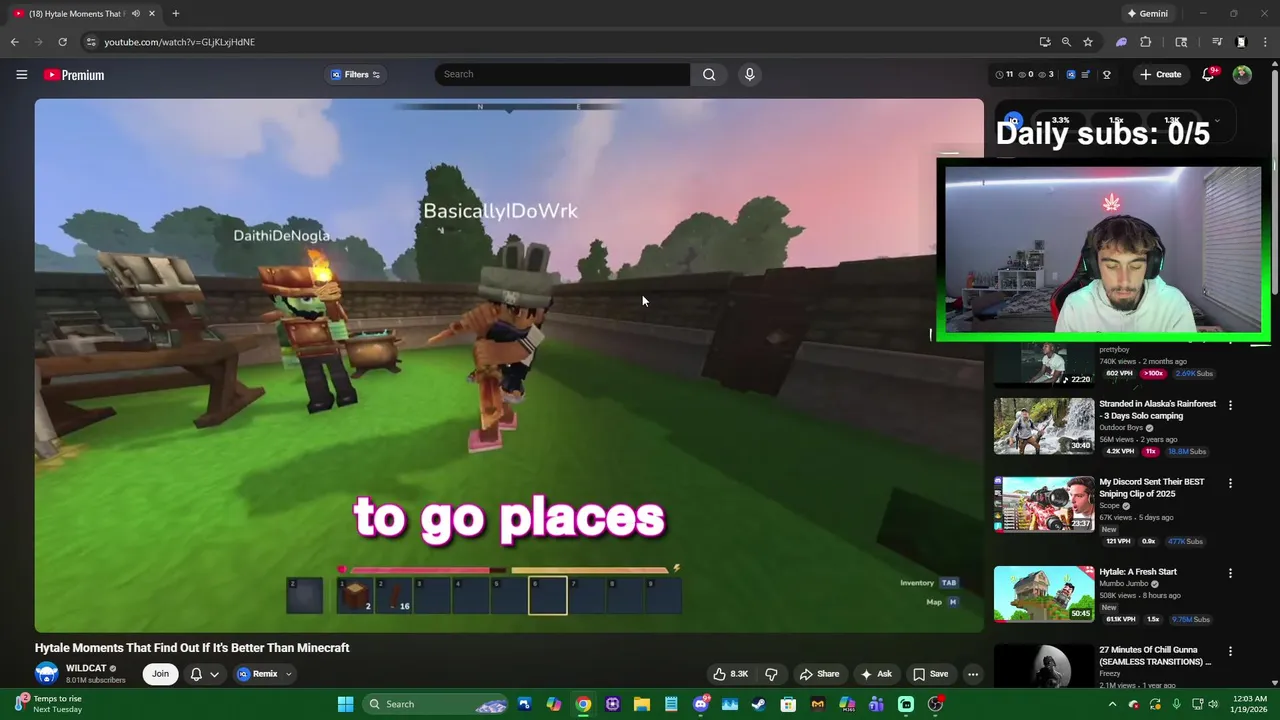
Task: Click the Remix button
Action: tap(257, 674)
